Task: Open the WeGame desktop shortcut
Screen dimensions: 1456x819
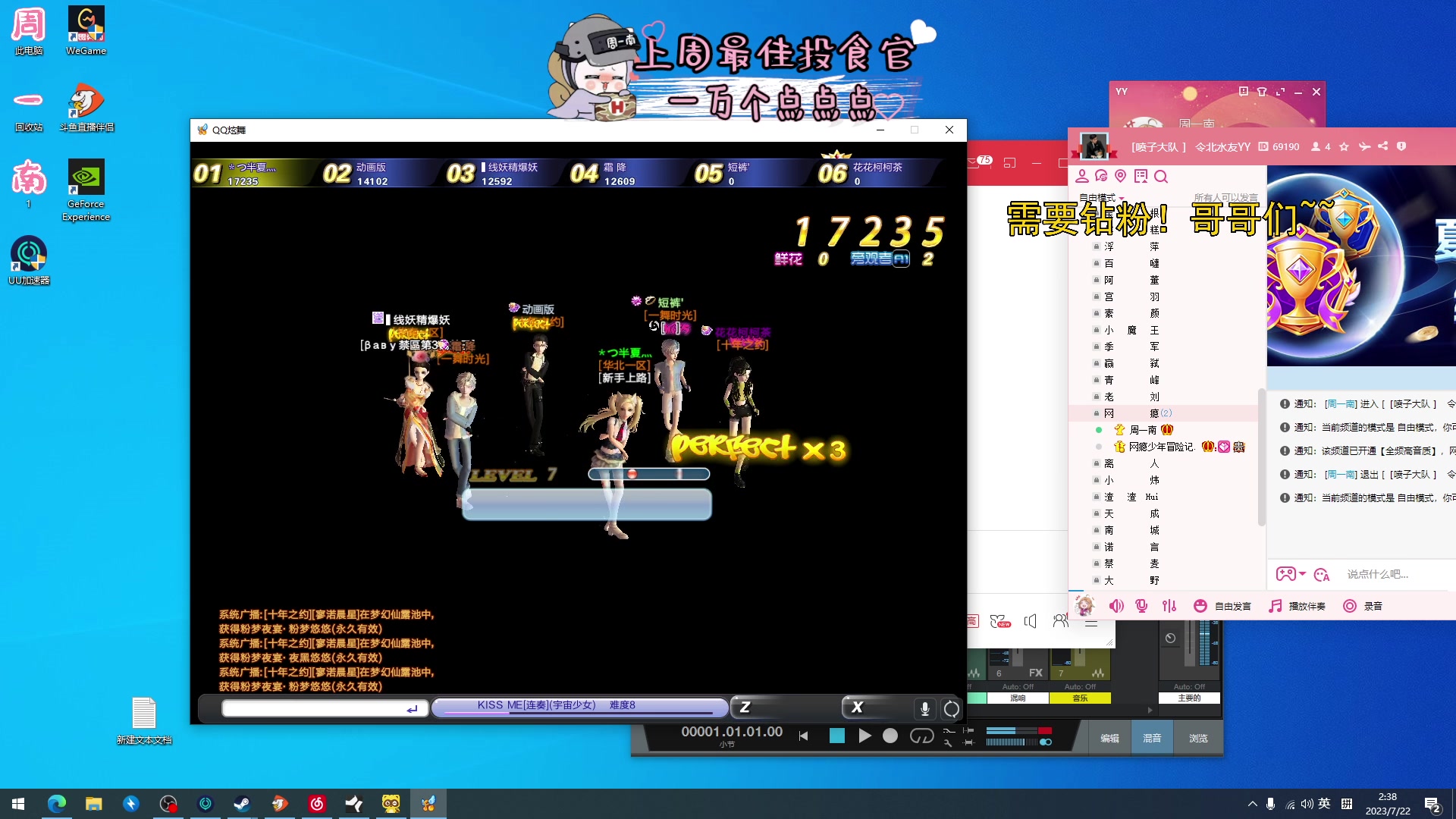Action: [86, 30]
